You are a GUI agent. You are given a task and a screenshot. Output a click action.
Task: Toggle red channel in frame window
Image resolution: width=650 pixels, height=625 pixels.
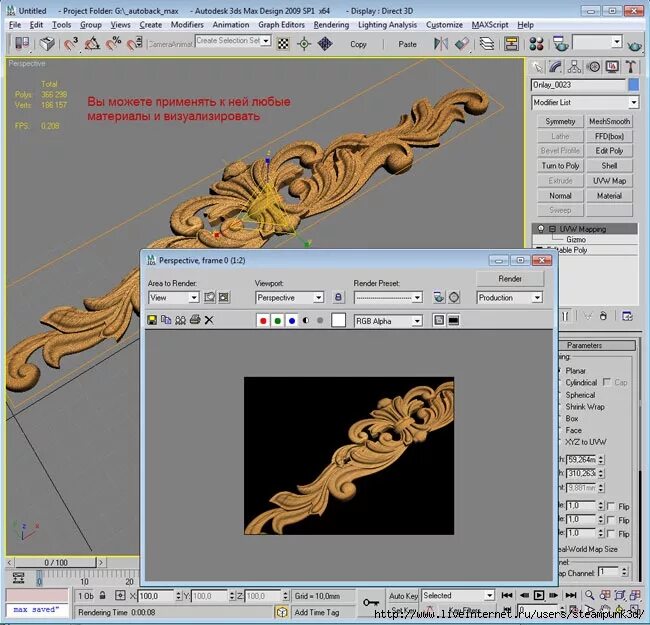click(x=263, y=320)
